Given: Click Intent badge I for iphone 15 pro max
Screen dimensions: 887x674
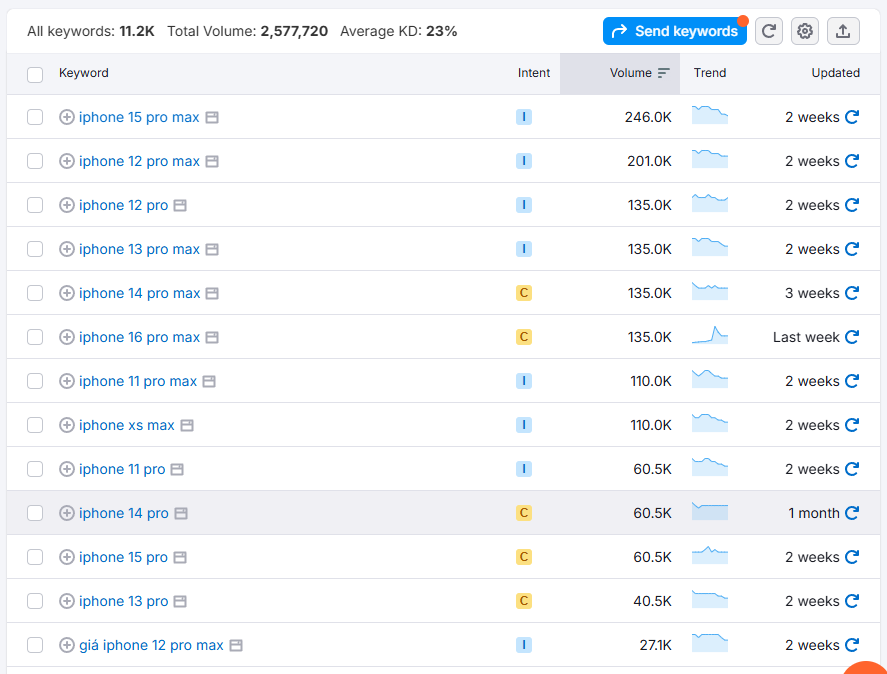Looking at the screenshot, I should 524,117.
